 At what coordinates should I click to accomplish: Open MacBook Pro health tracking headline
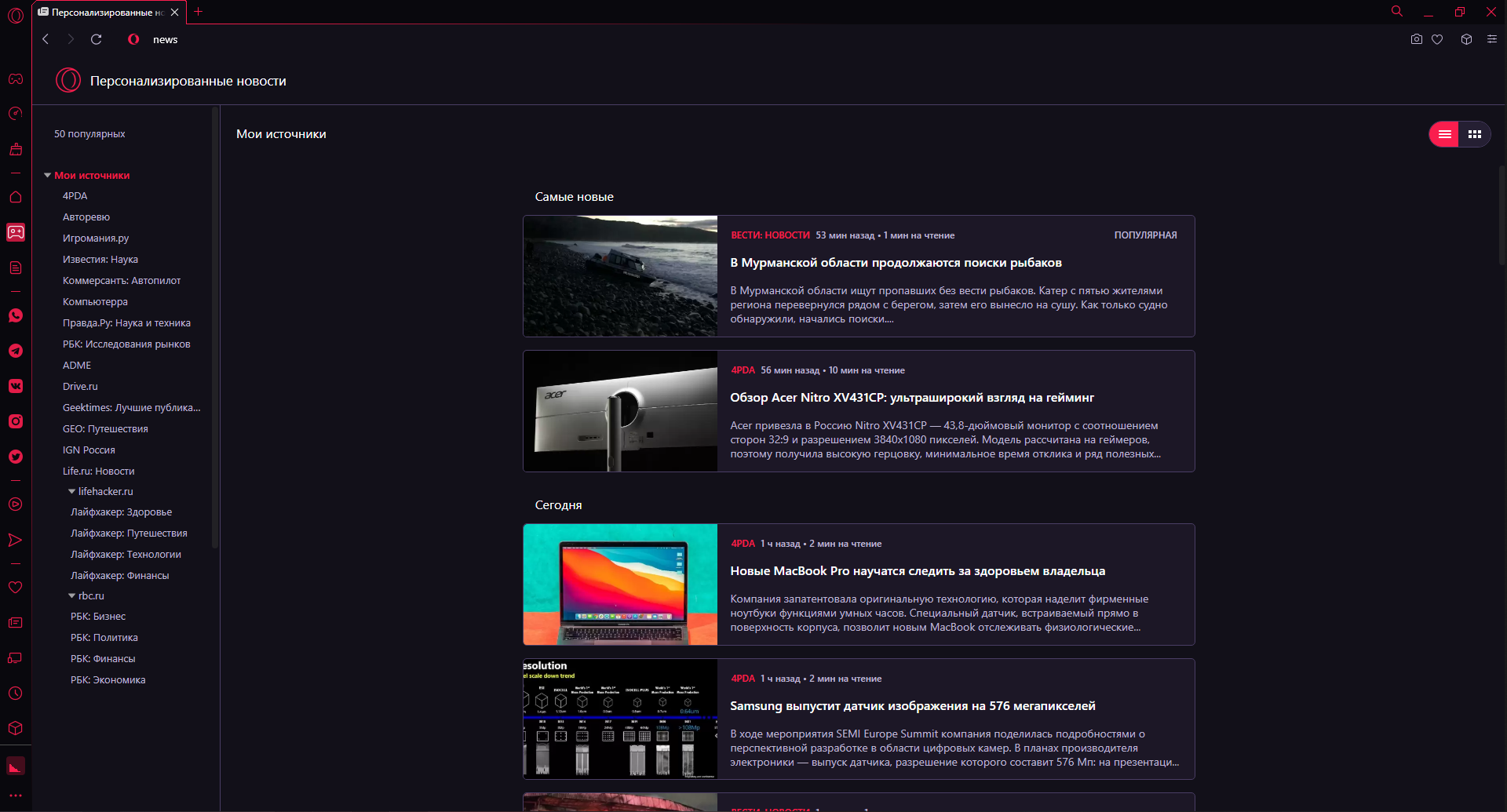918,571
